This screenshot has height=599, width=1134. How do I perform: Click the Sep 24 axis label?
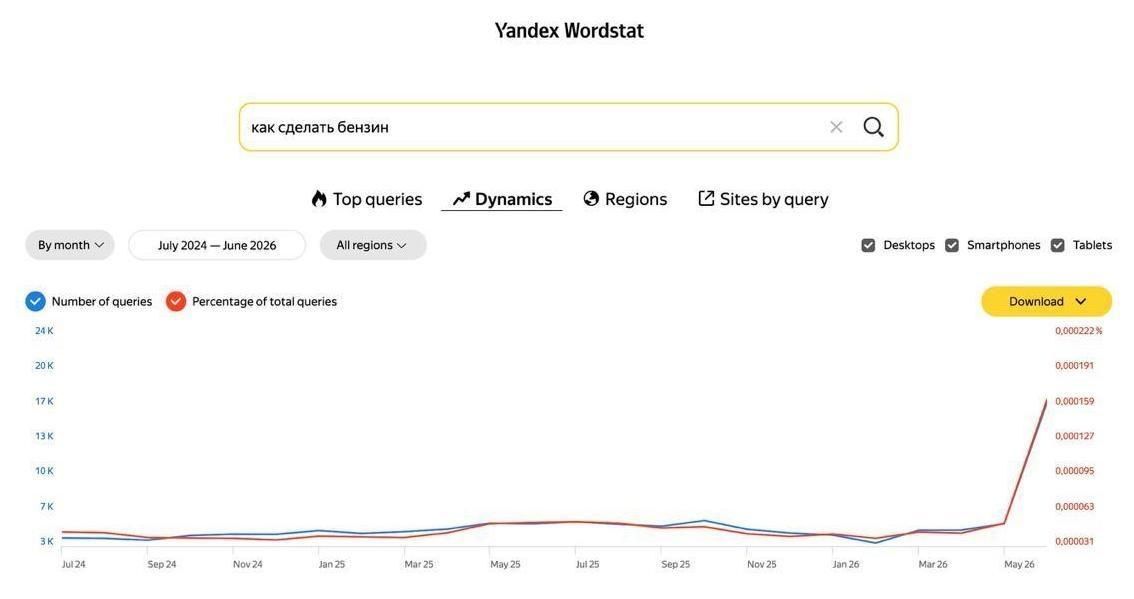tap(162, 564)
